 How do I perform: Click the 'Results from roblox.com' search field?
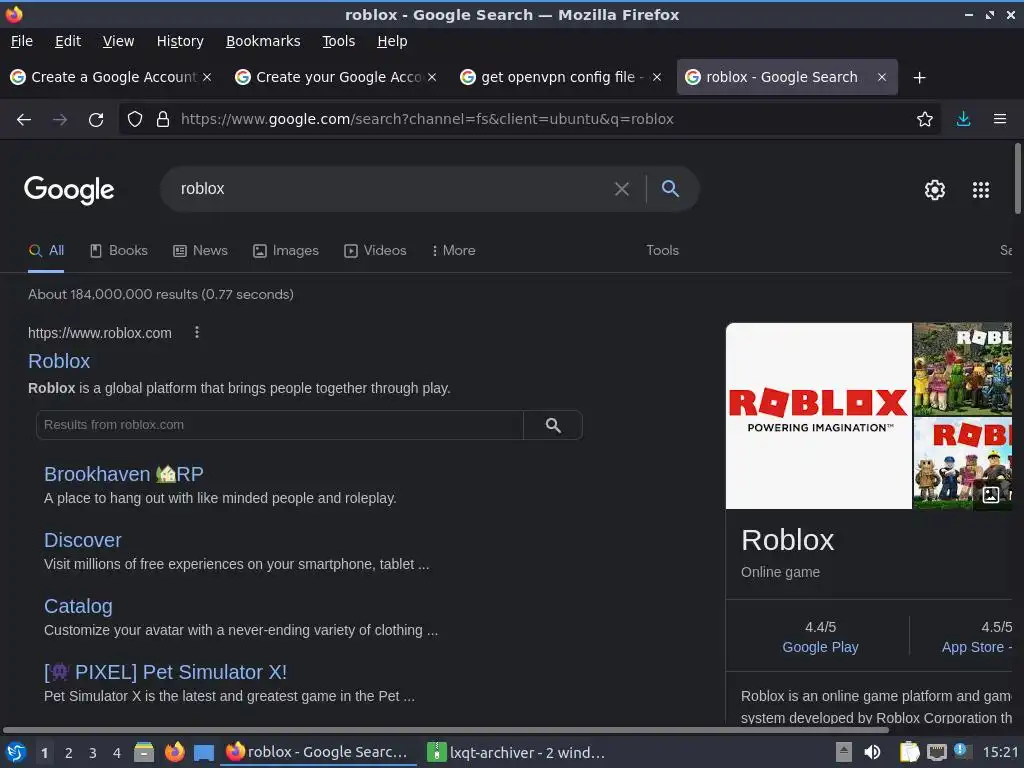(x=280, y=425)
